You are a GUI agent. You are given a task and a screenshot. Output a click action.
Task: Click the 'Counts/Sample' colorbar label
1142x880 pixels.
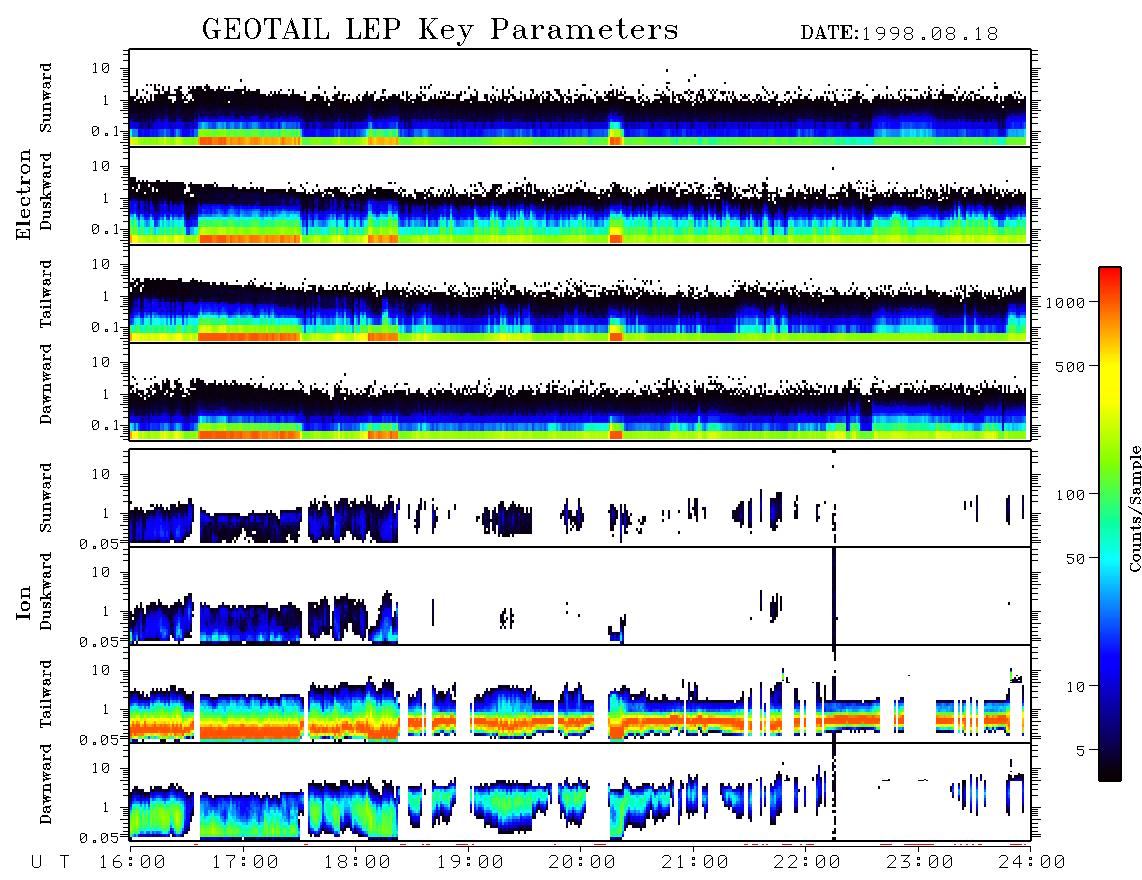(1134, 508)
